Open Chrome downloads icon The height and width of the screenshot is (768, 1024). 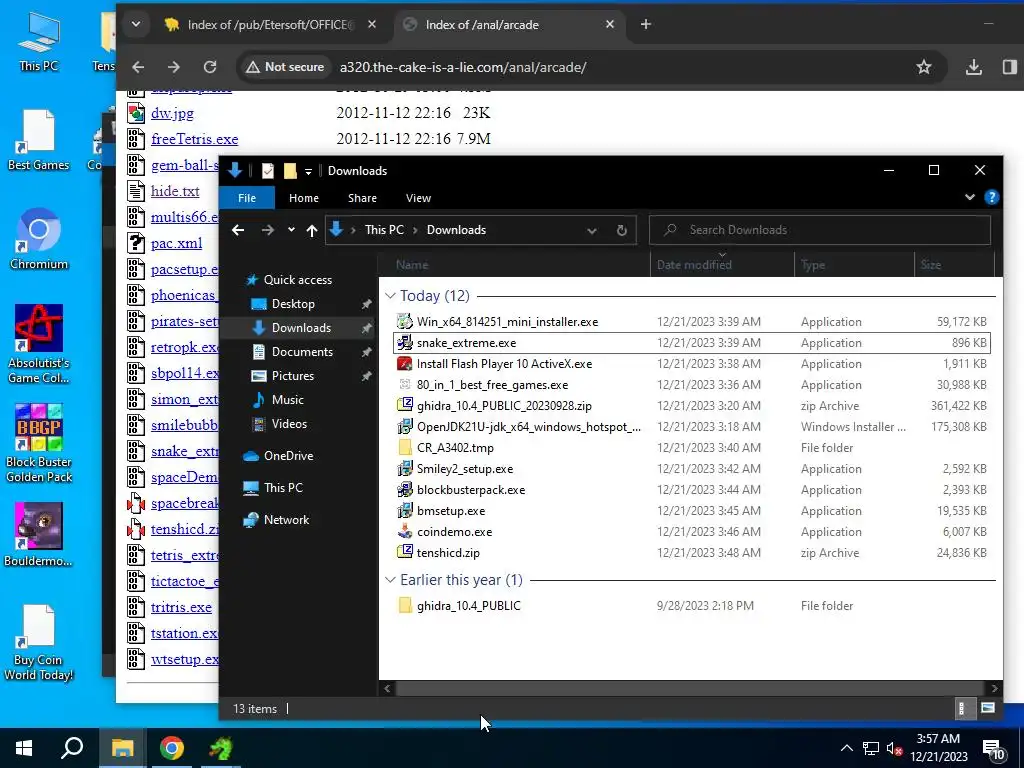click(974, 67)
